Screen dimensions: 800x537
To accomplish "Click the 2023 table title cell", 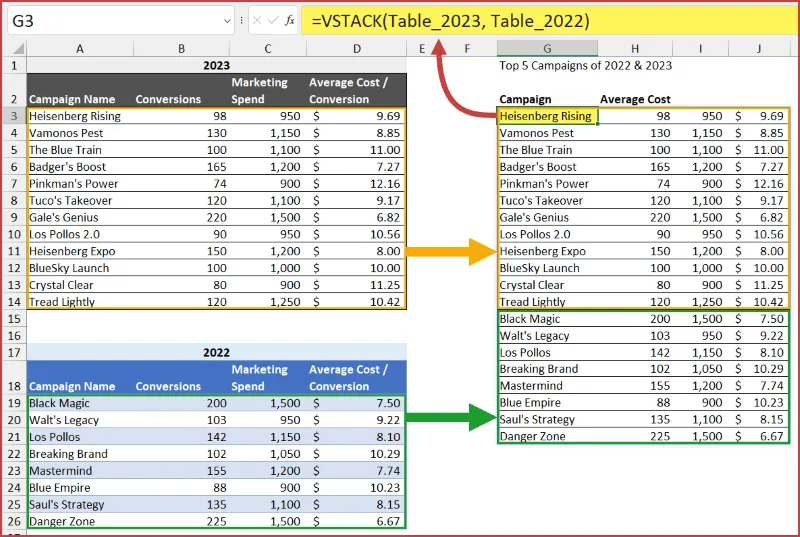I will (x=216, y=65).
